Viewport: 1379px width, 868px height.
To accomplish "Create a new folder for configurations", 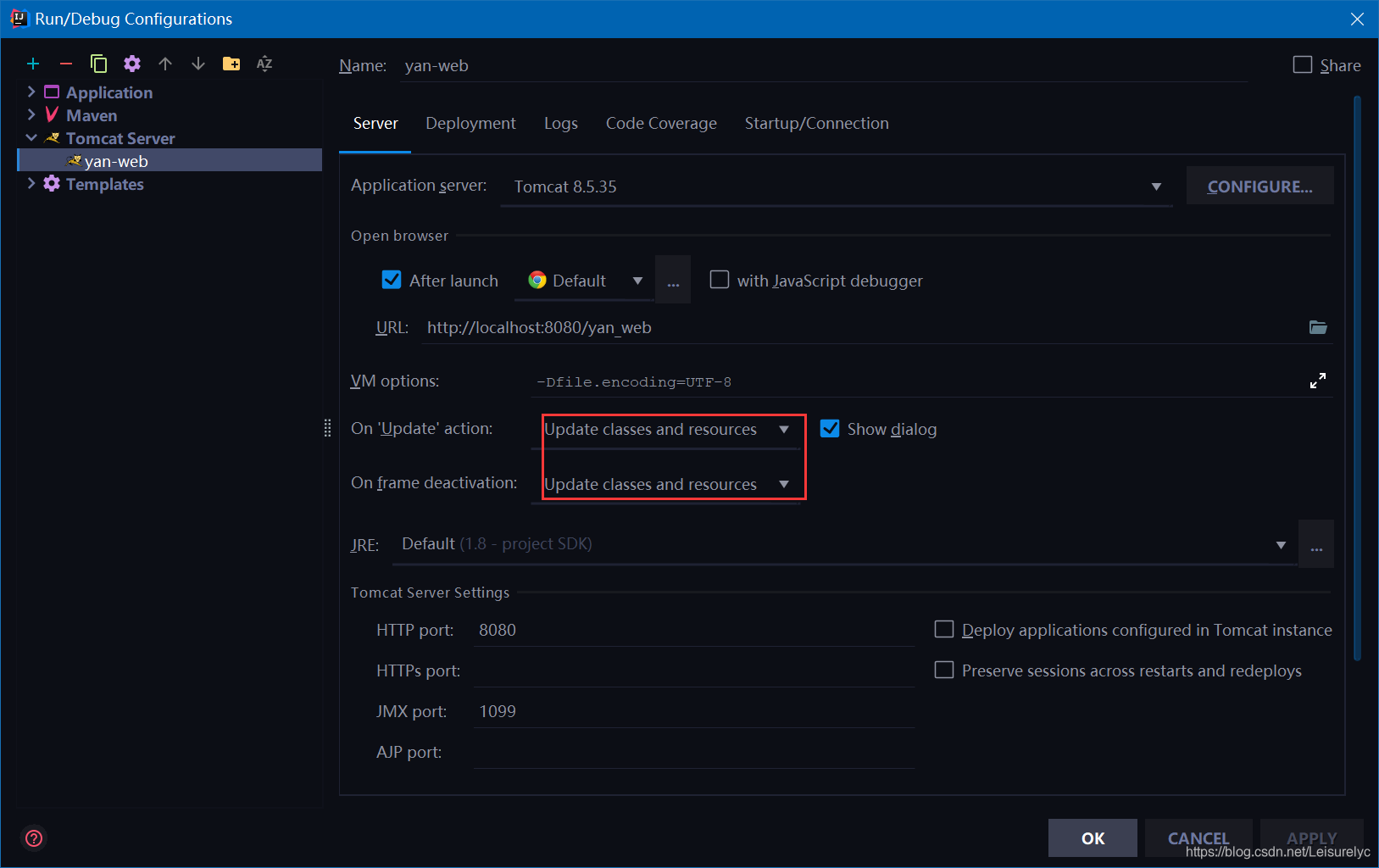I will point(231,64).
